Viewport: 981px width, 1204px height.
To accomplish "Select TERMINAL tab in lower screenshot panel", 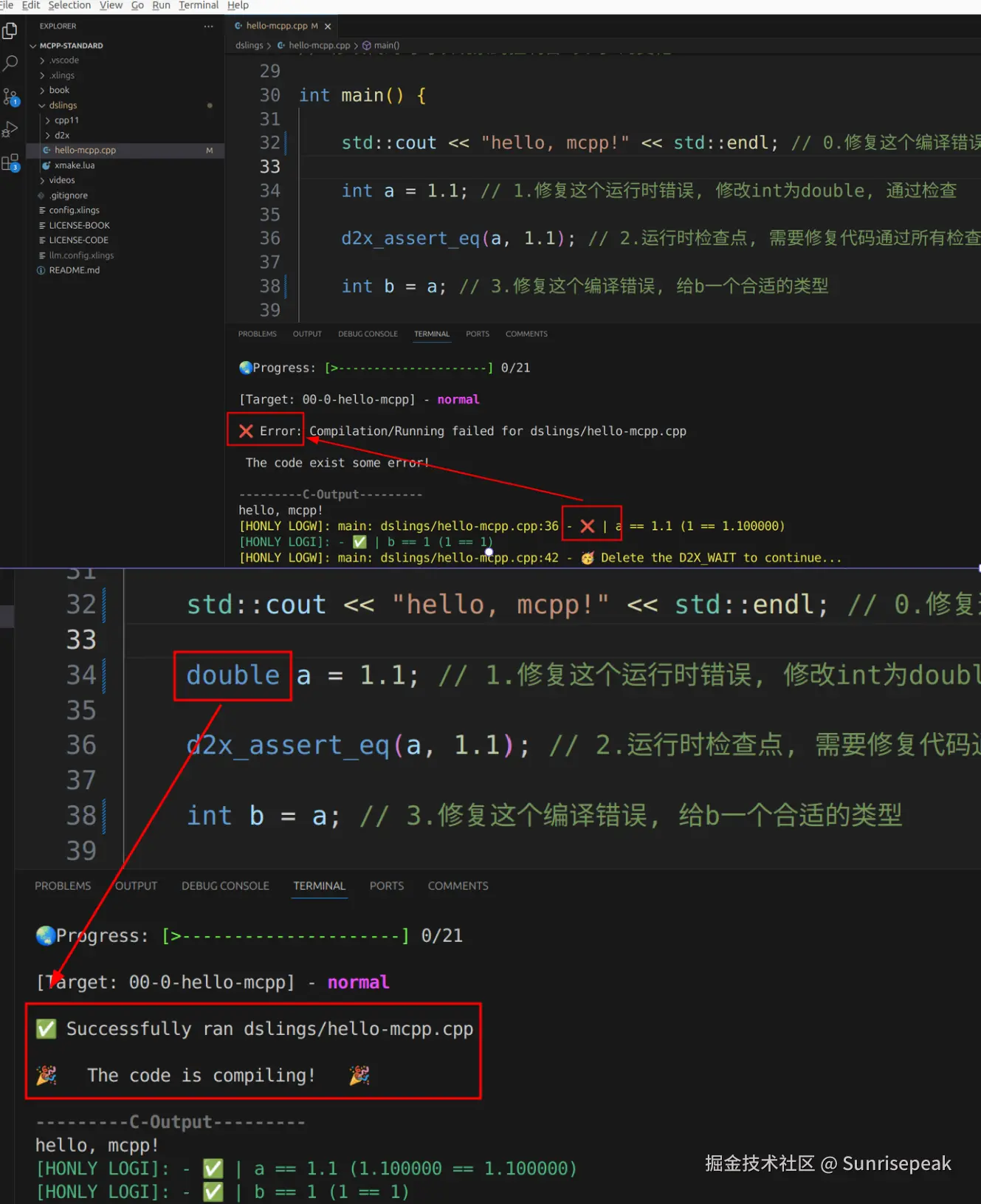I will point(319,886).
